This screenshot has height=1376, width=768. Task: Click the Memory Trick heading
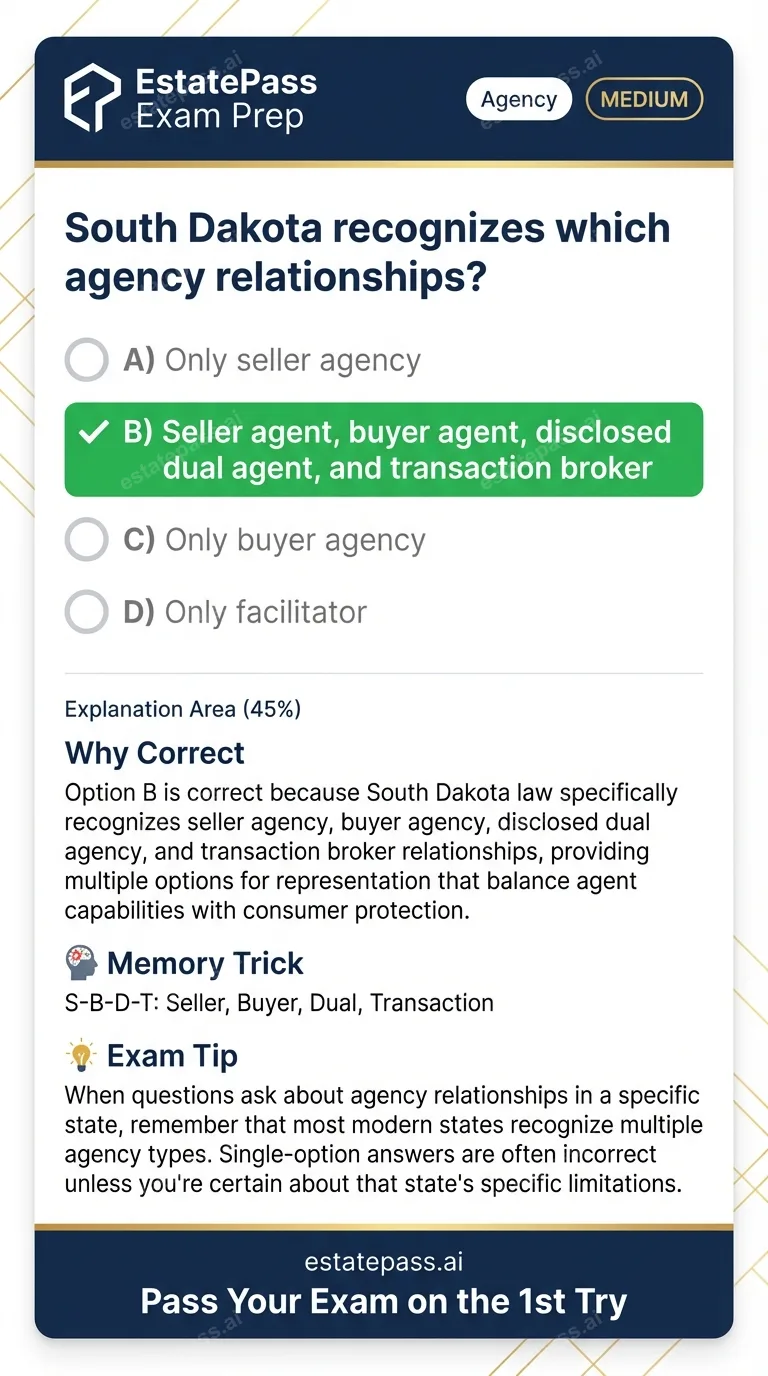tap(205, 963)
